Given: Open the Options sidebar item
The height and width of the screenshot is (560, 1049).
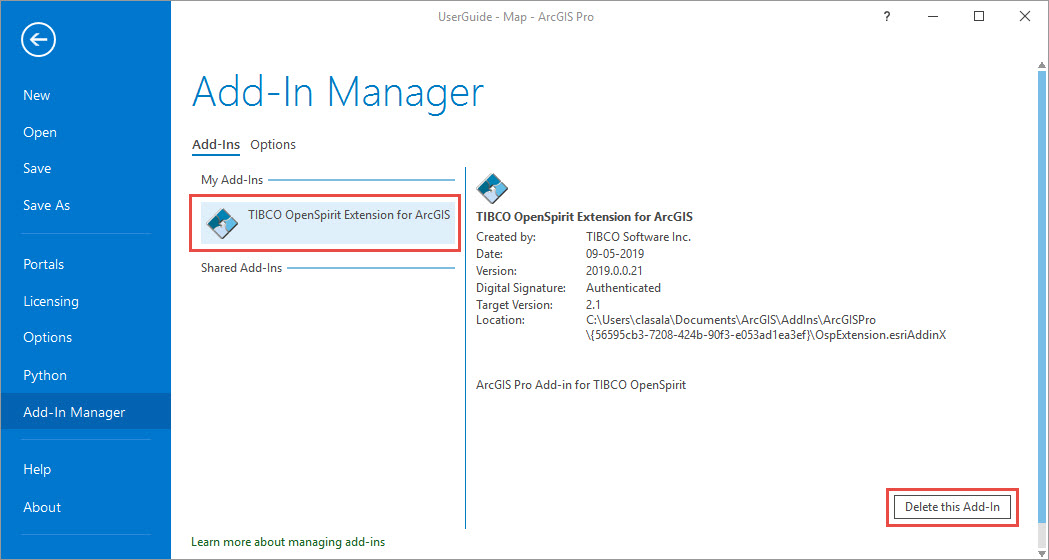Looking at the screenshot, I should tap(47, 337).
